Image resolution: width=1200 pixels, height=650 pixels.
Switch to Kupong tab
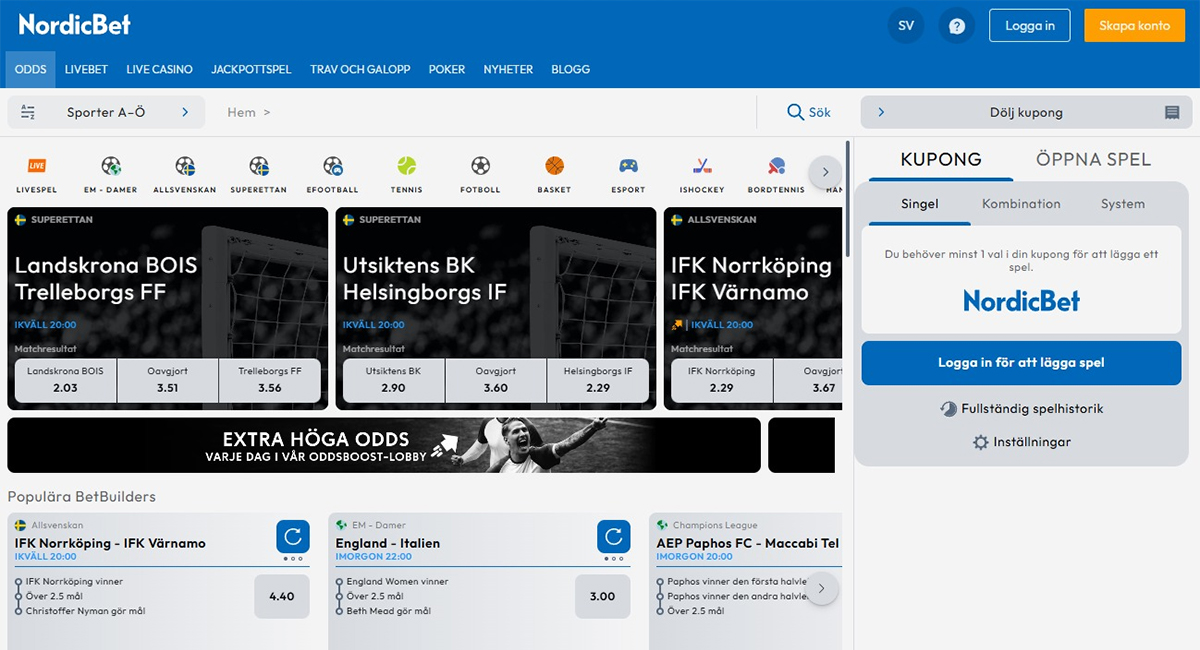click(941, 159)
